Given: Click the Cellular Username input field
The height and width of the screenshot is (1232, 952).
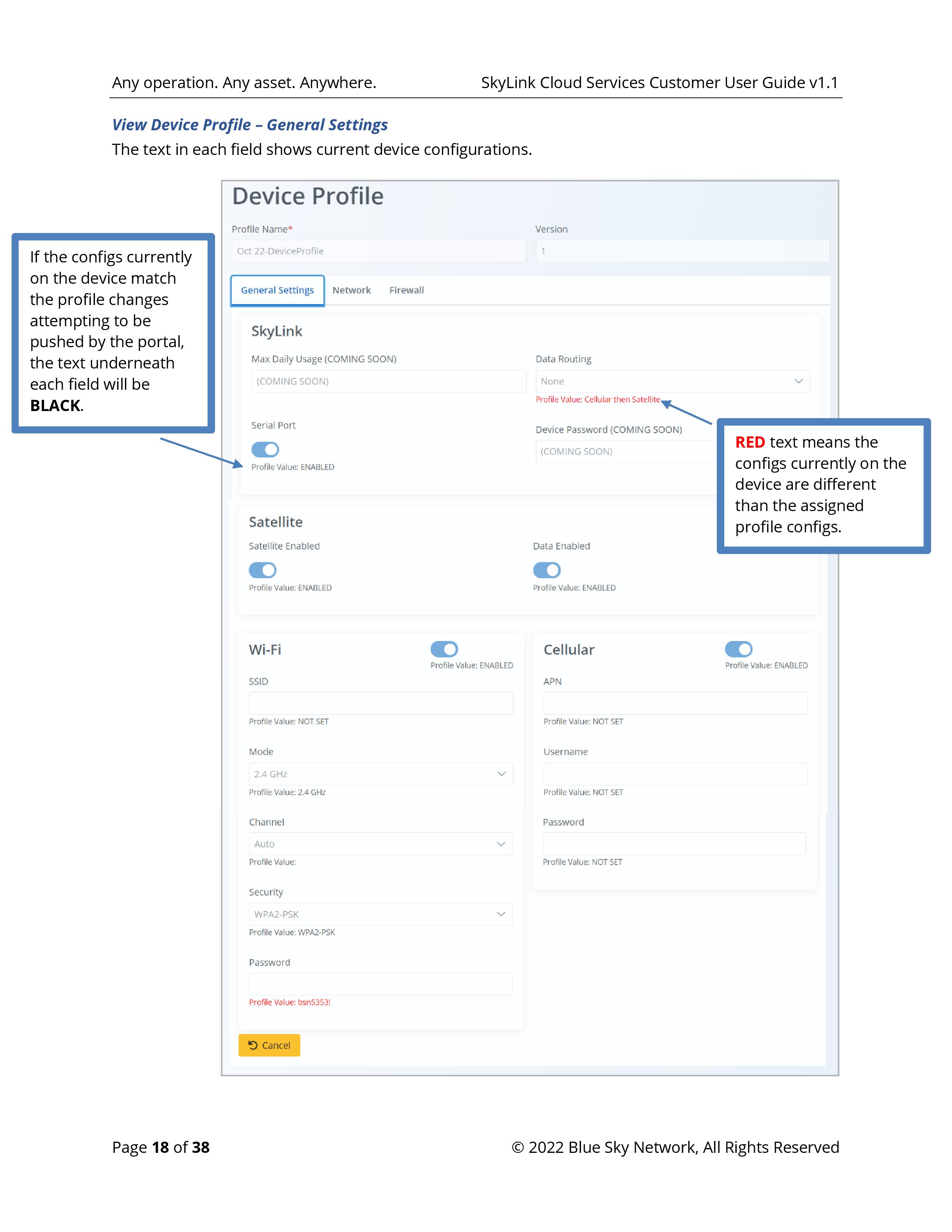Looking at the screenshot, I should 675,774.
